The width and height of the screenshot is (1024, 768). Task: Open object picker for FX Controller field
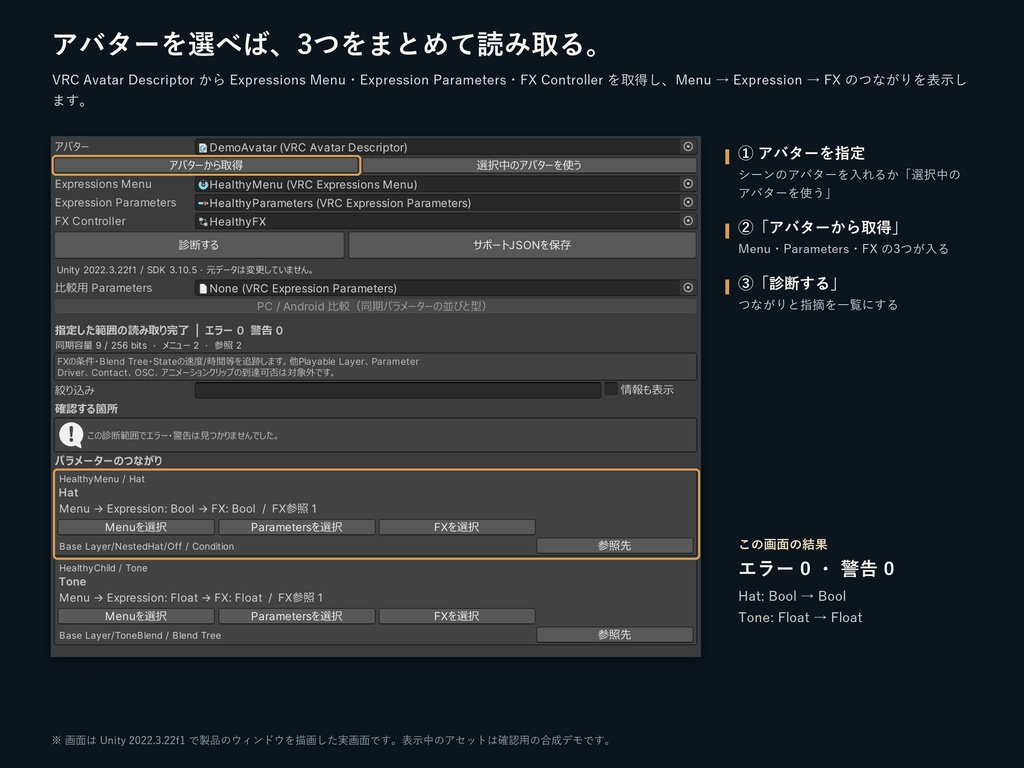[688, 221]
